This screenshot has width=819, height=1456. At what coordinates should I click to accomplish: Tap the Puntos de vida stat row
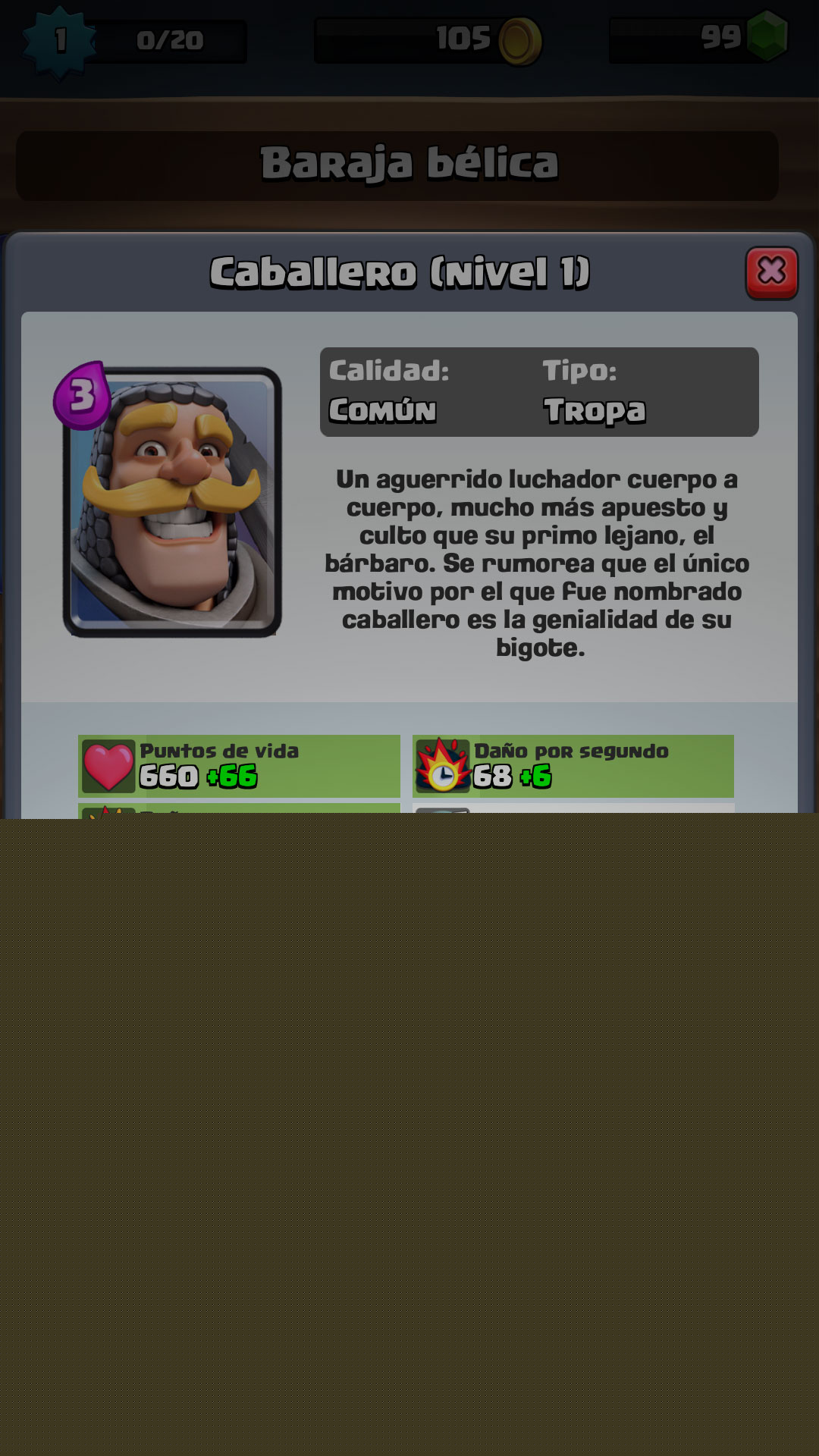239,766
